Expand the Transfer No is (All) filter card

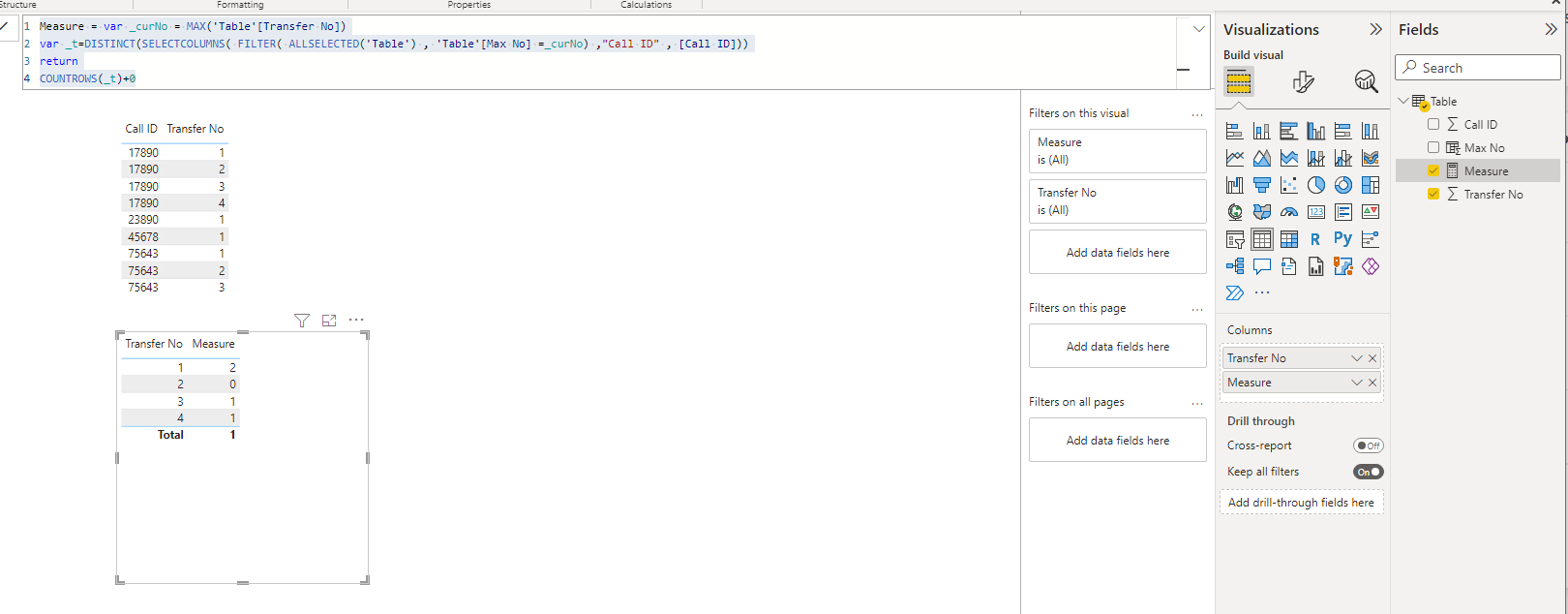pos(1118,201)
